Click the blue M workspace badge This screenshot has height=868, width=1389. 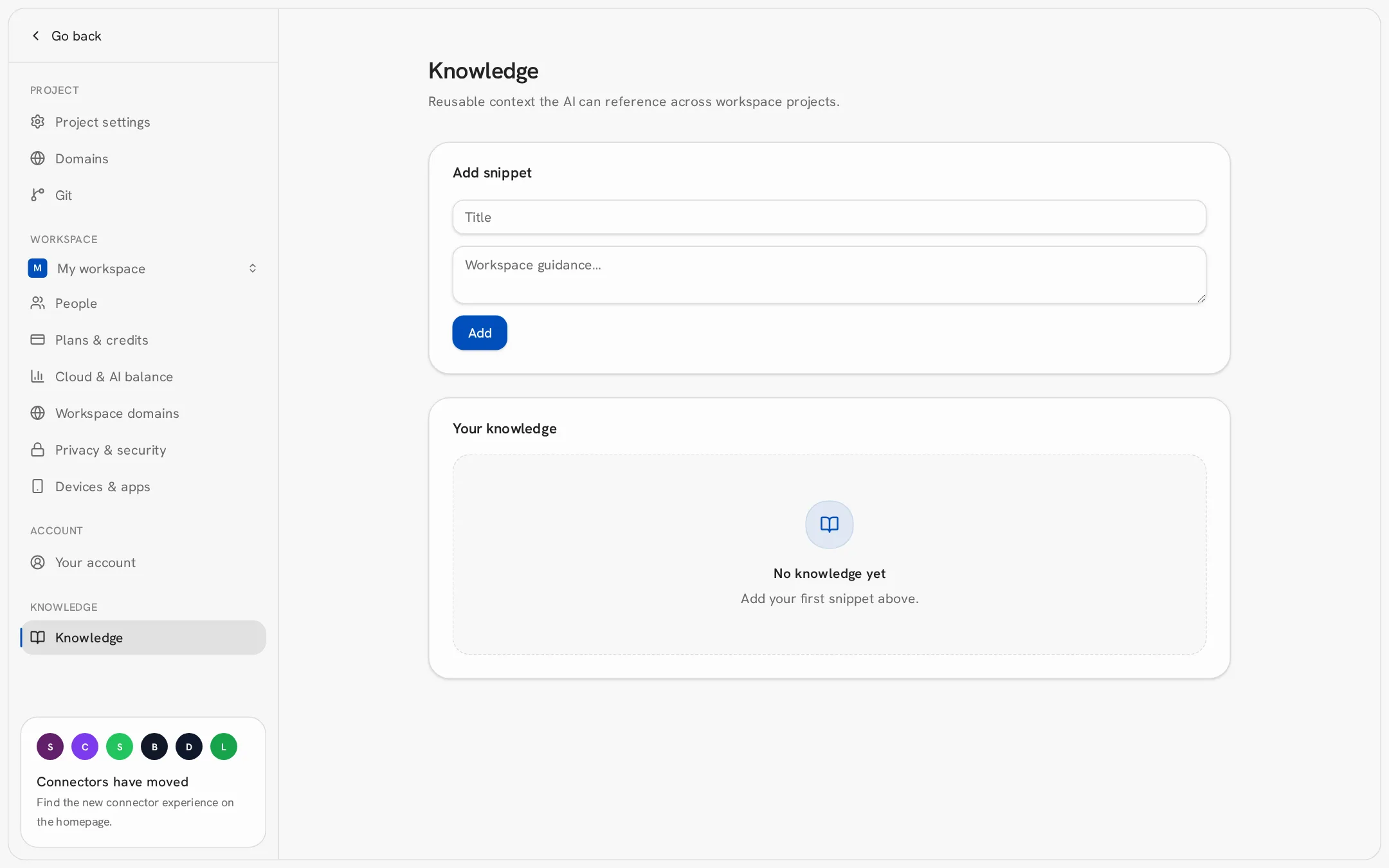pyautogui.click(x=37, y=268)
